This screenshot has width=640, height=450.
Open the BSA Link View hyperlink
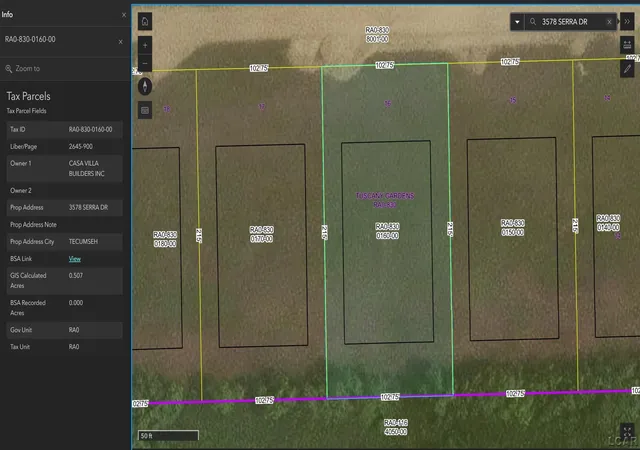pos(74,259)
